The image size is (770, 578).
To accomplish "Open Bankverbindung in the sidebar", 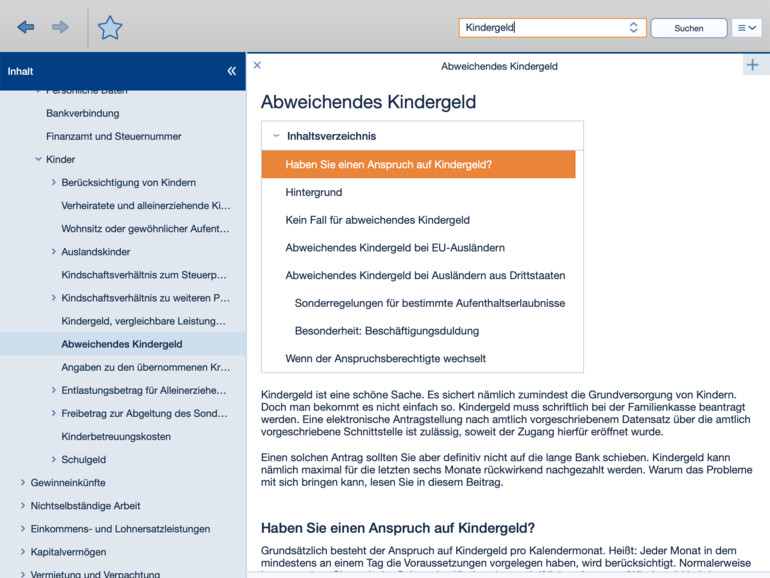I will (82, 113).
